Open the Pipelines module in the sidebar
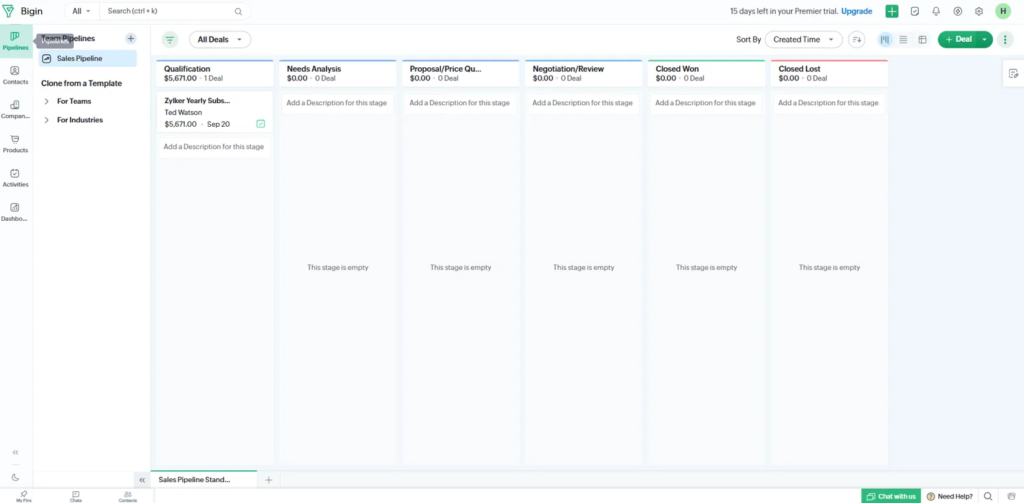The image size is (1024, 503). 15,41
